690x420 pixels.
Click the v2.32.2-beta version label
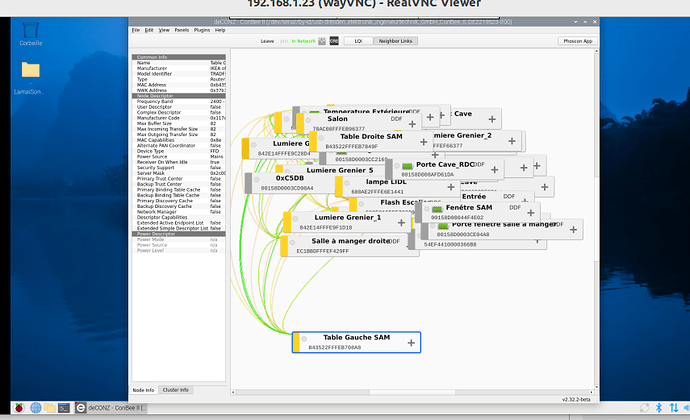coord(576,399)
